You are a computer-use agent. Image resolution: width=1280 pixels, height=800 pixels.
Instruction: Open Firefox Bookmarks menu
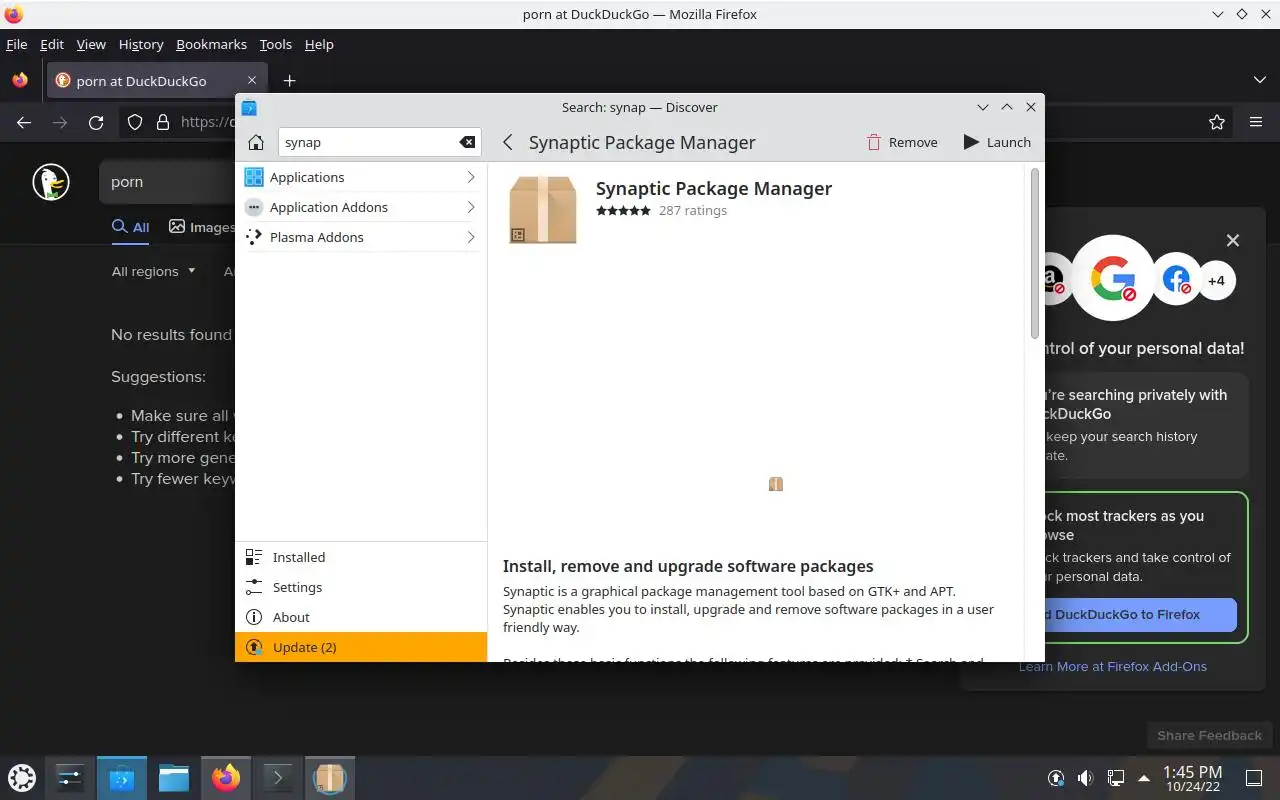coord(211,44)
